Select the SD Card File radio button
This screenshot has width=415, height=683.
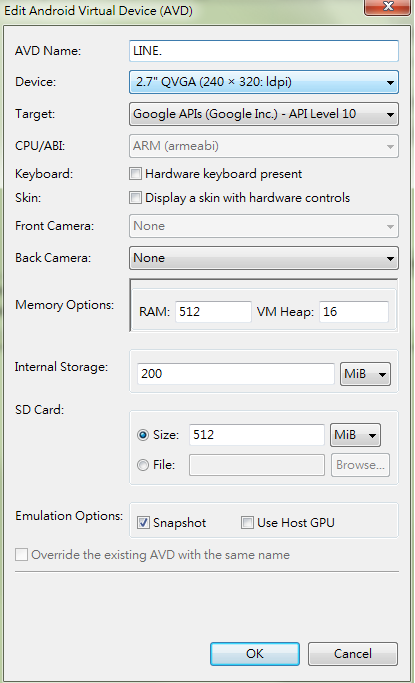[x=143, y=465]
